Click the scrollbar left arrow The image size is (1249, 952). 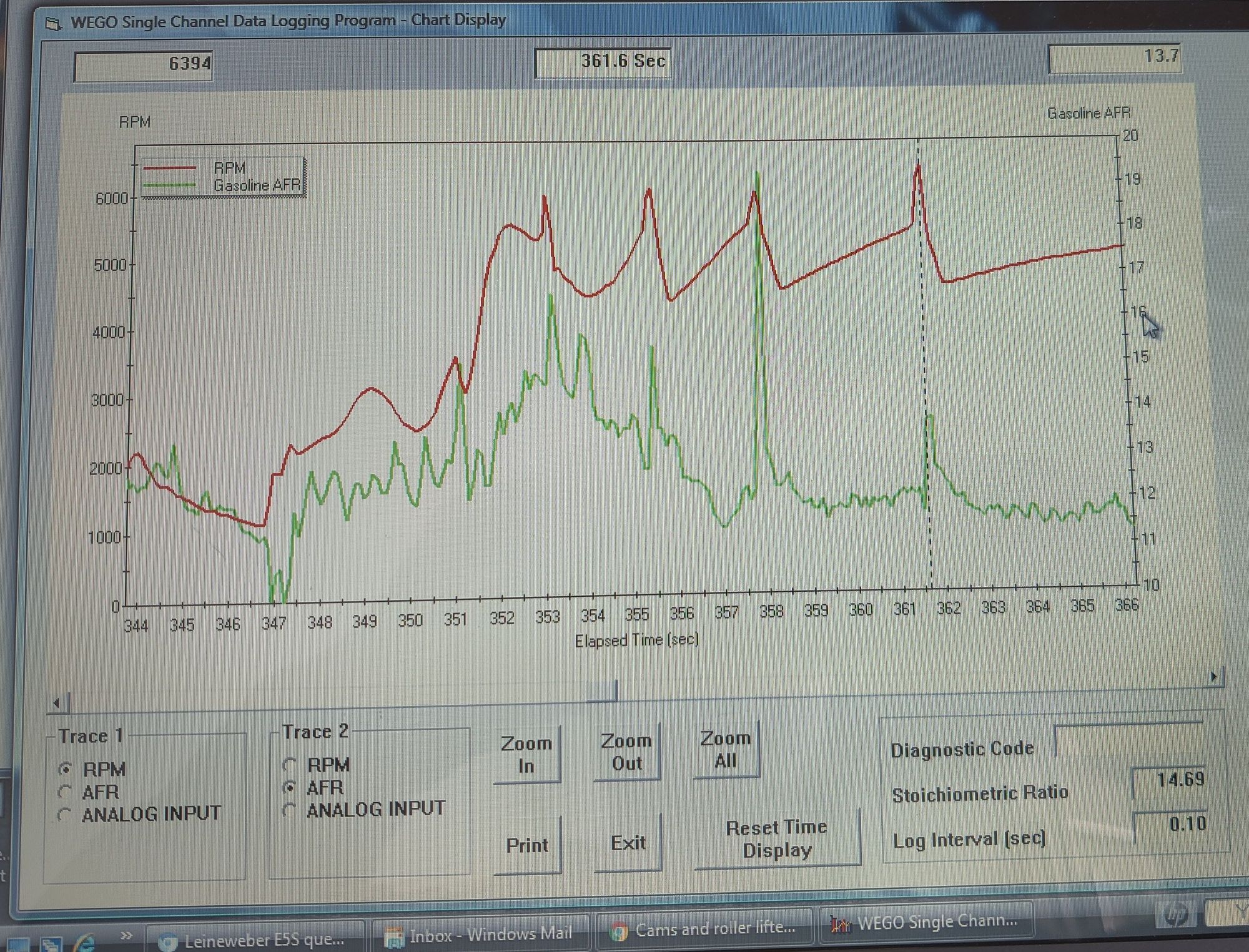pyautogui.click(x=57, y=704)
